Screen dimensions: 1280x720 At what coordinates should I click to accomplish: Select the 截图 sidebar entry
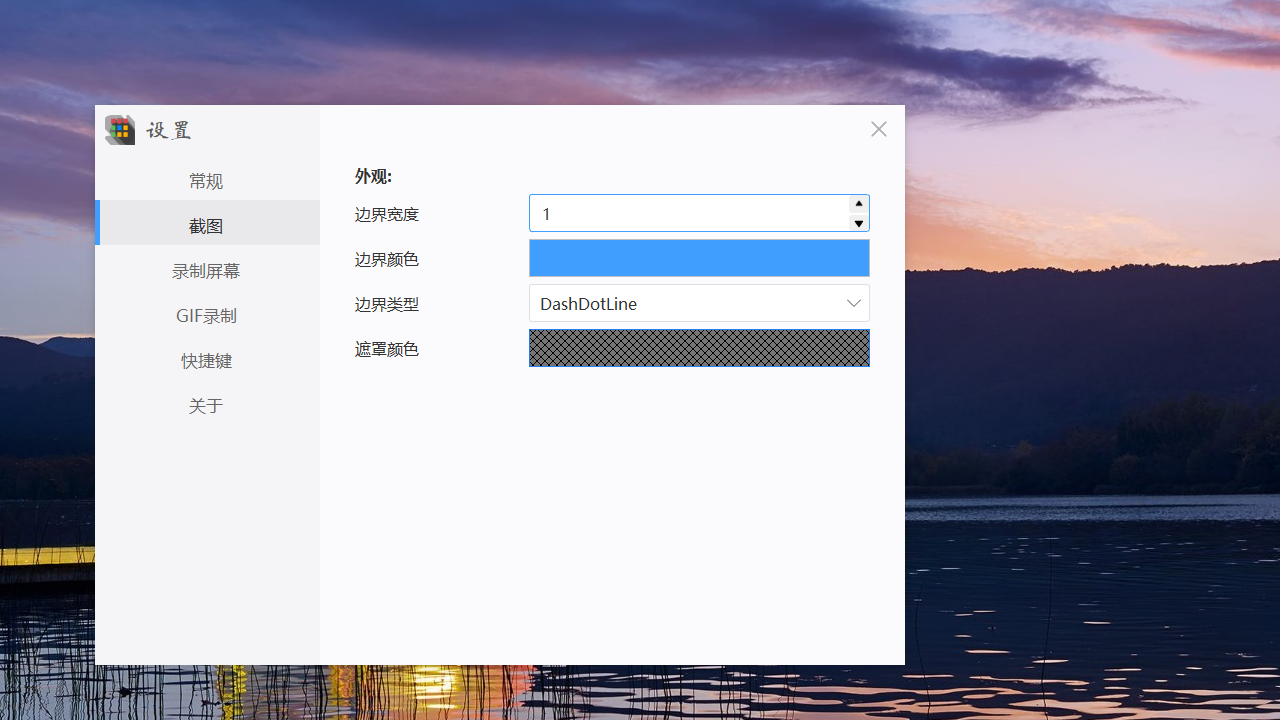pos(206,225)
